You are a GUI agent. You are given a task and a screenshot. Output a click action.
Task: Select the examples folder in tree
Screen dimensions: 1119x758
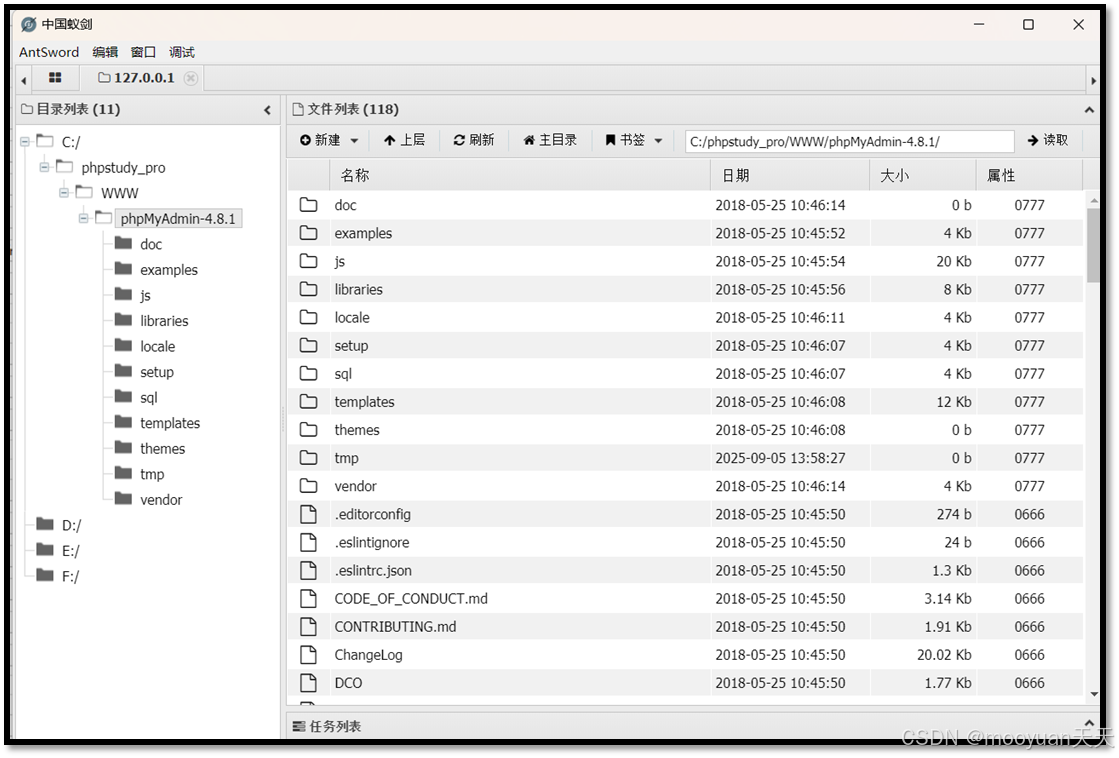click(168, 270)
